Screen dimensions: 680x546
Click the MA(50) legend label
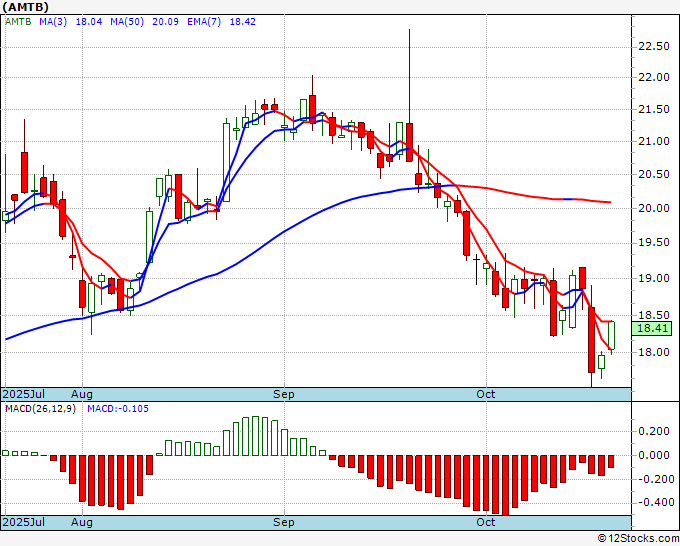[127, 22]
